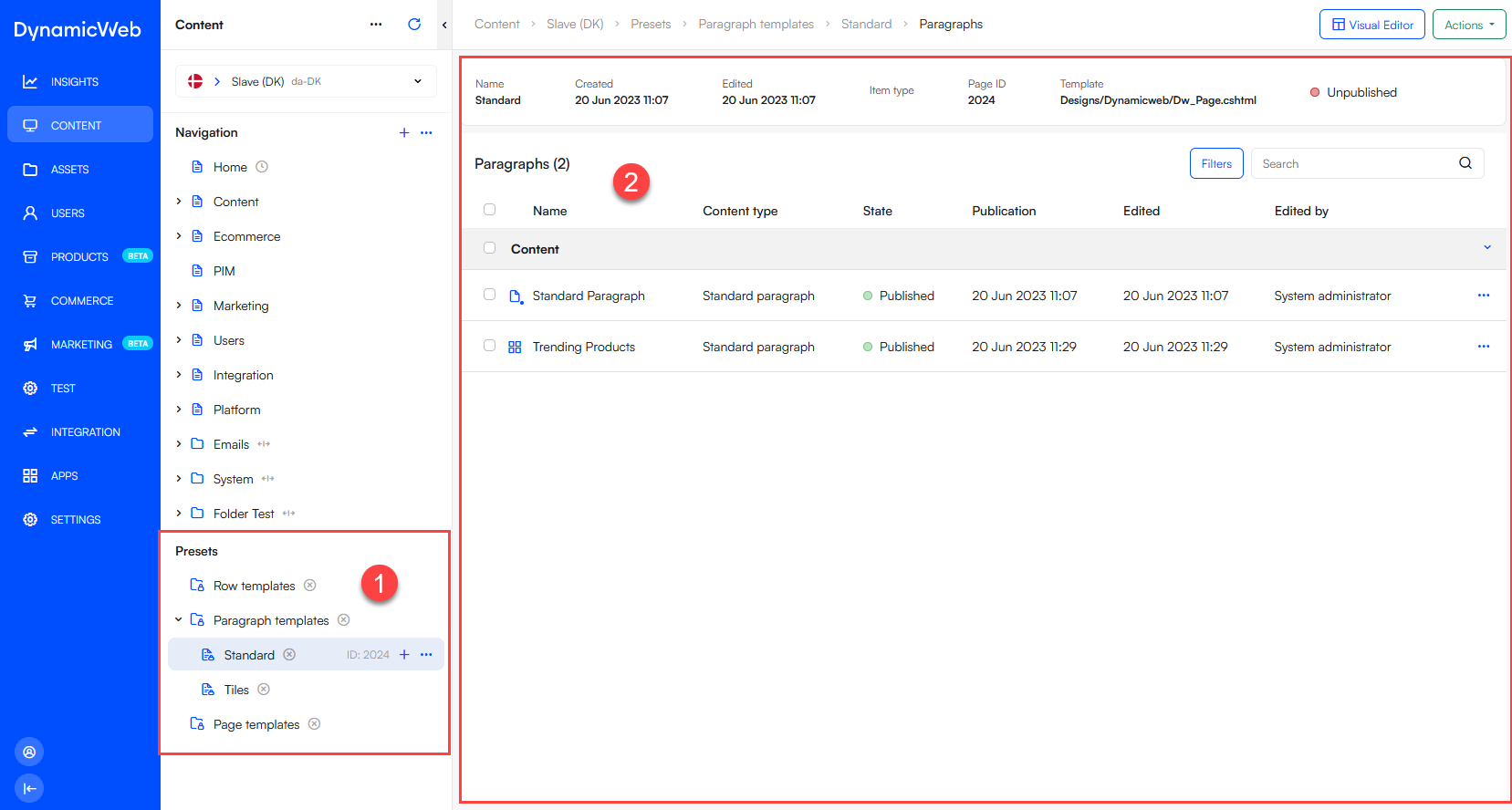Click Standard breadcrumb item

tap(867, 25)
